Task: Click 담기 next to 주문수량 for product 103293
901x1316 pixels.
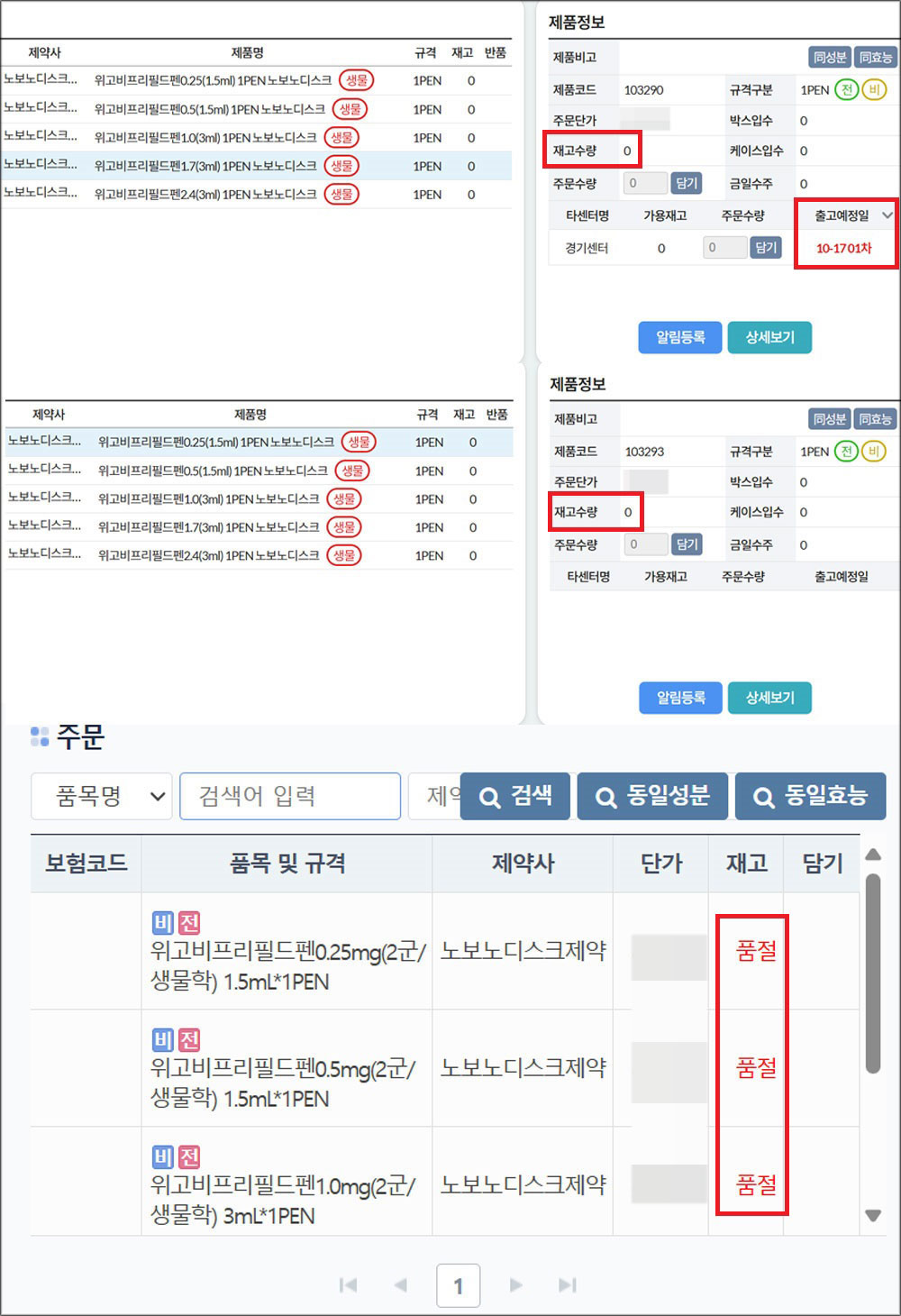Action: point(687,544)
